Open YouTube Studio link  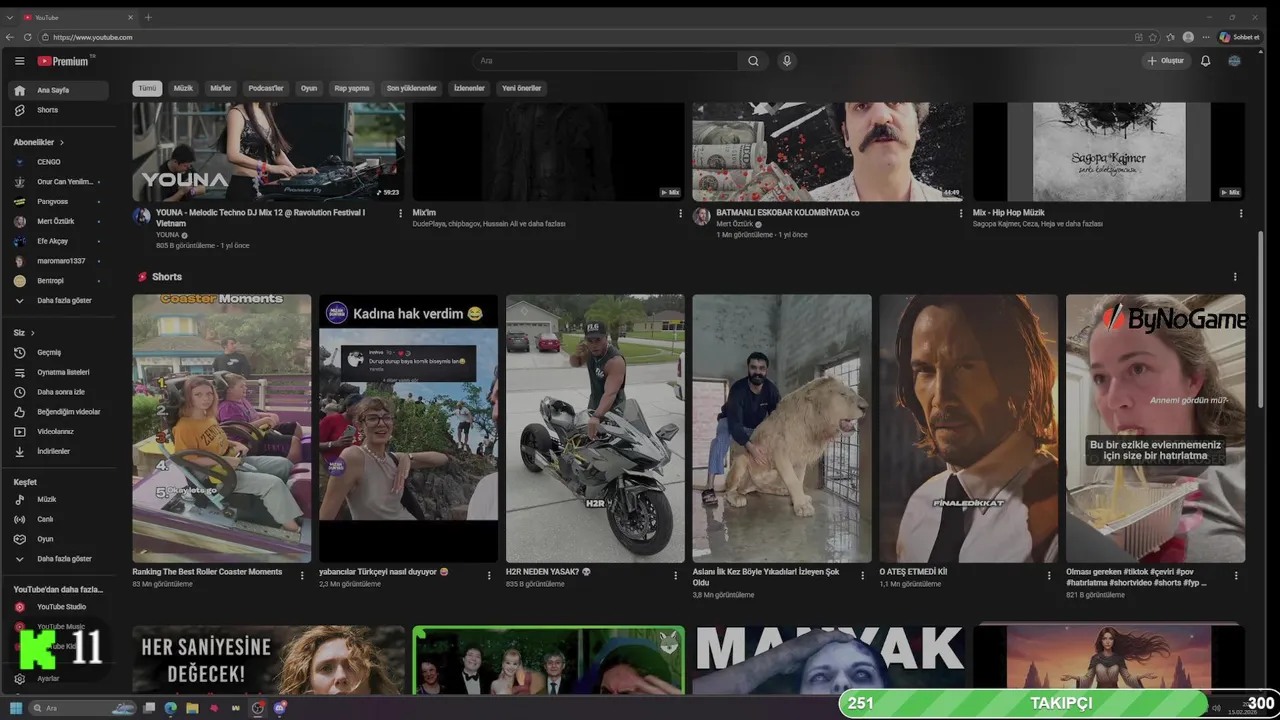(x=60, y=607)
